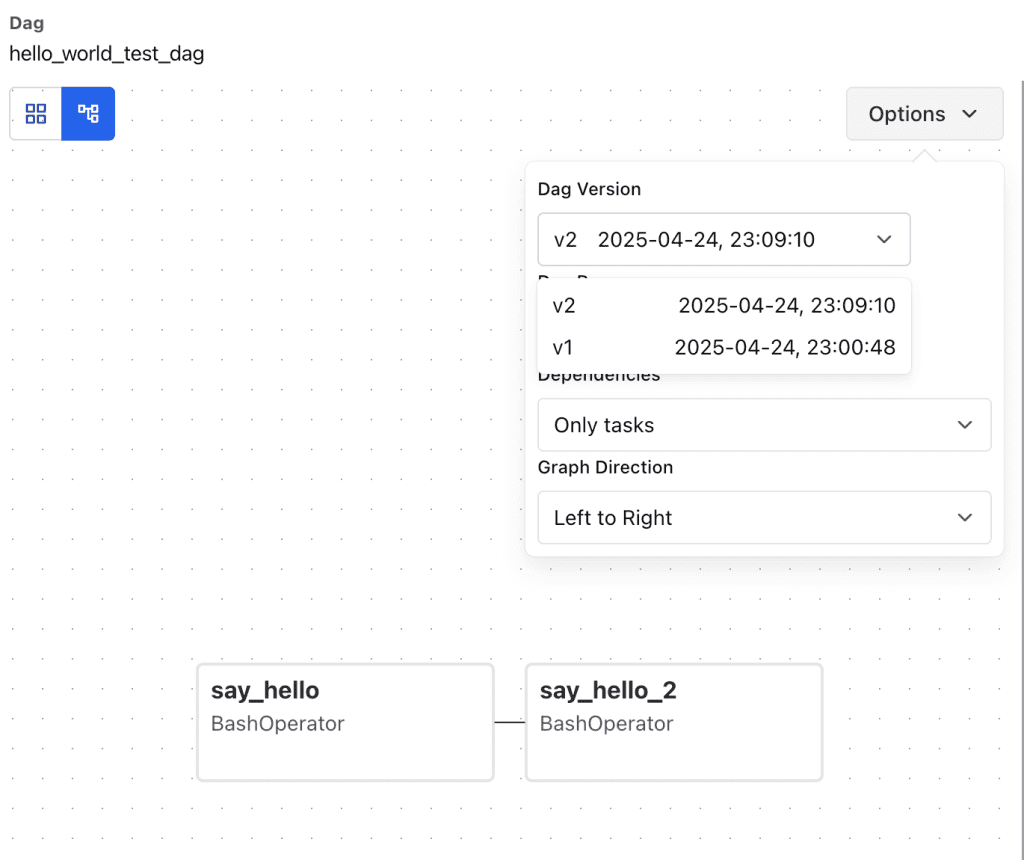Choose v1 from the version list
The image size is (1024, 860).
point(723,348)
